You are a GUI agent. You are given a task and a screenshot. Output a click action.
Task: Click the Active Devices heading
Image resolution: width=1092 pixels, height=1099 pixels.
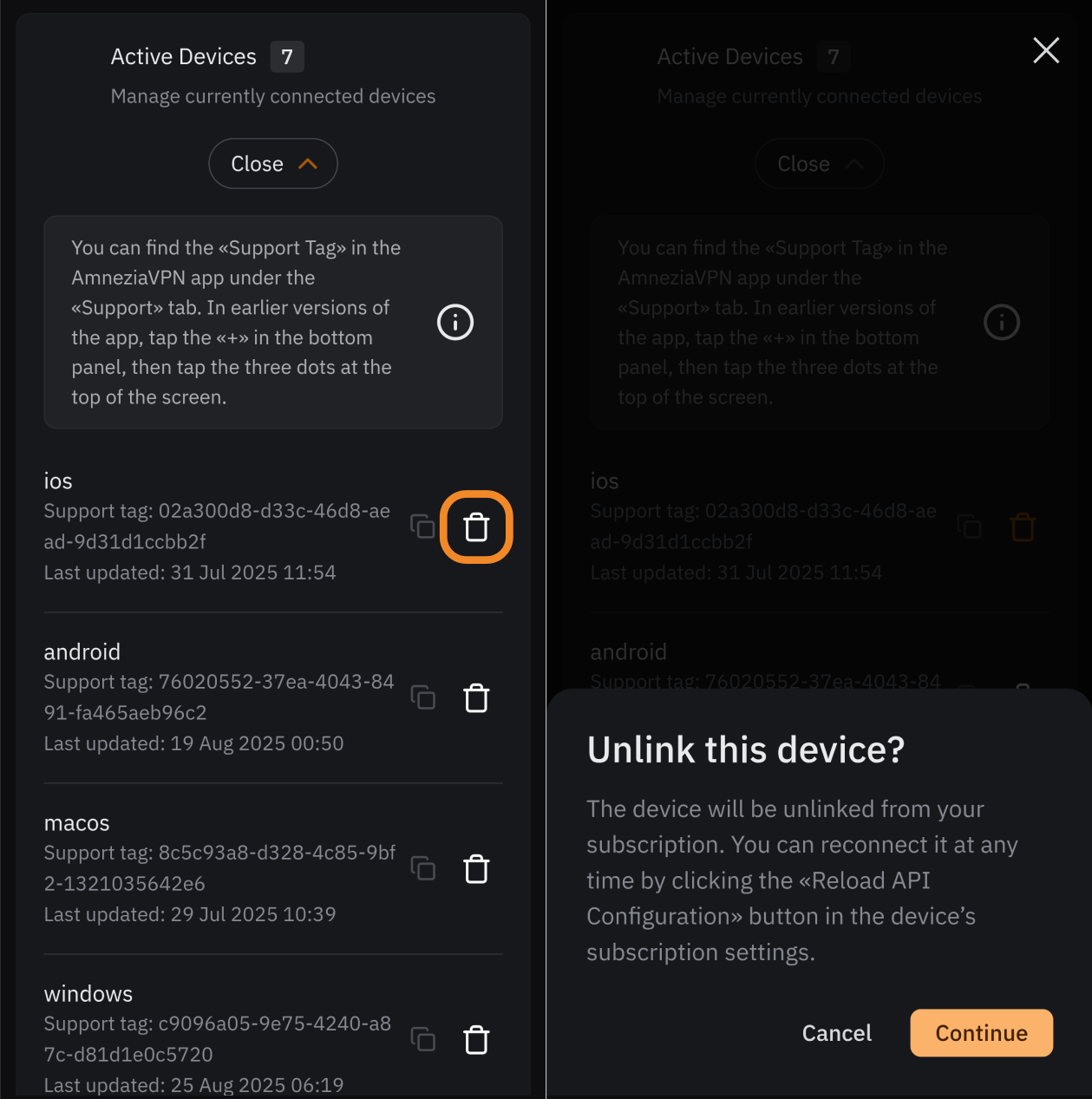tap(184, 57)
